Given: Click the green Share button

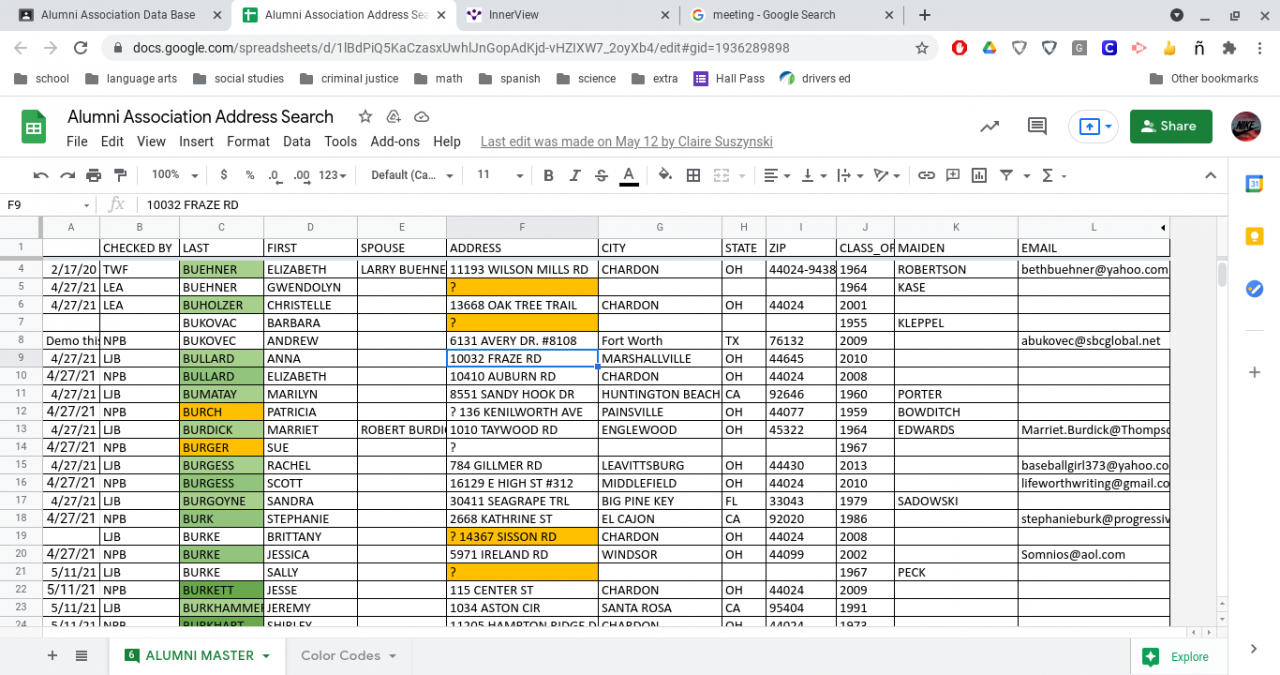Looking at the screenshot, I should [x=1170, y=126].
